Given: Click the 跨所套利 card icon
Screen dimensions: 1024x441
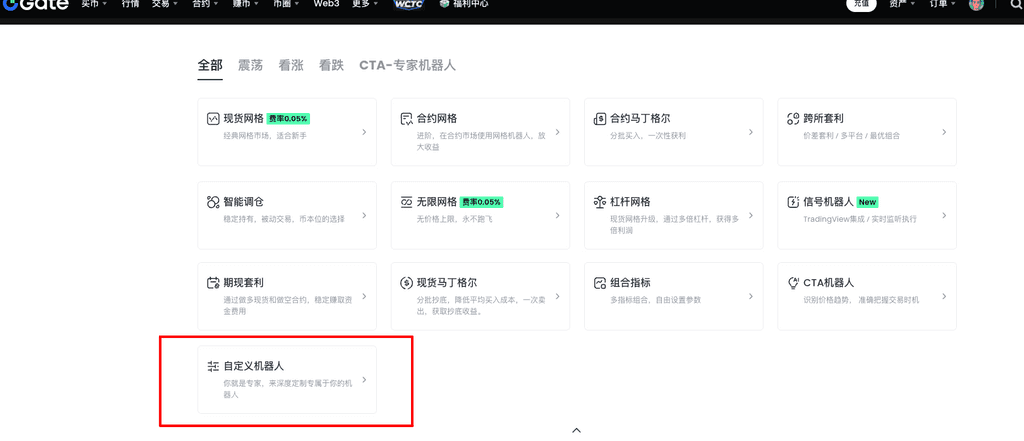Looking at the screenshot, I should tap(794, 118).
